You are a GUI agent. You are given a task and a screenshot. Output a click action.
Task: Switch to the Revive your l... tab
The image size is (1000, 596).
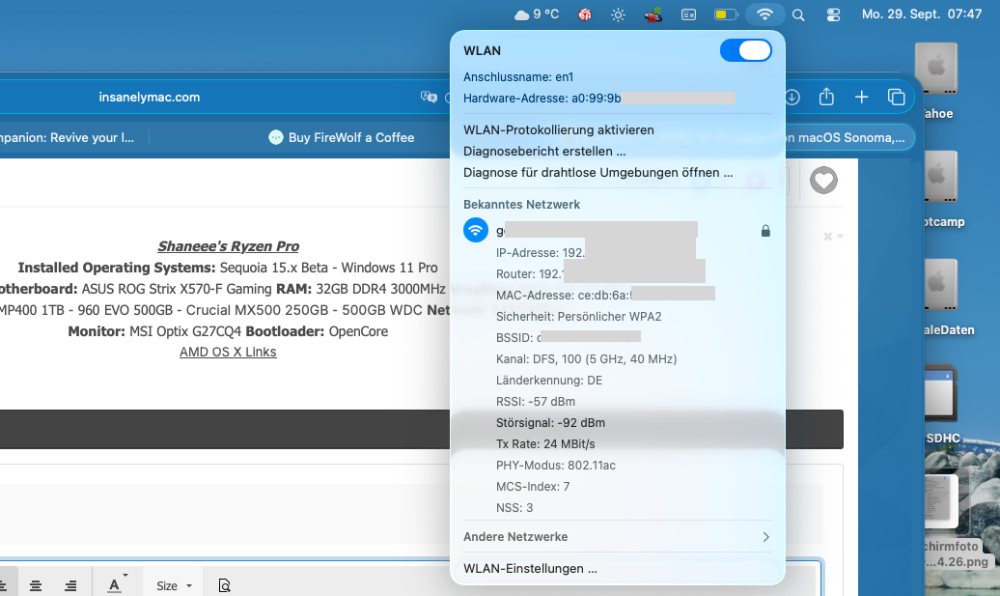67,138
